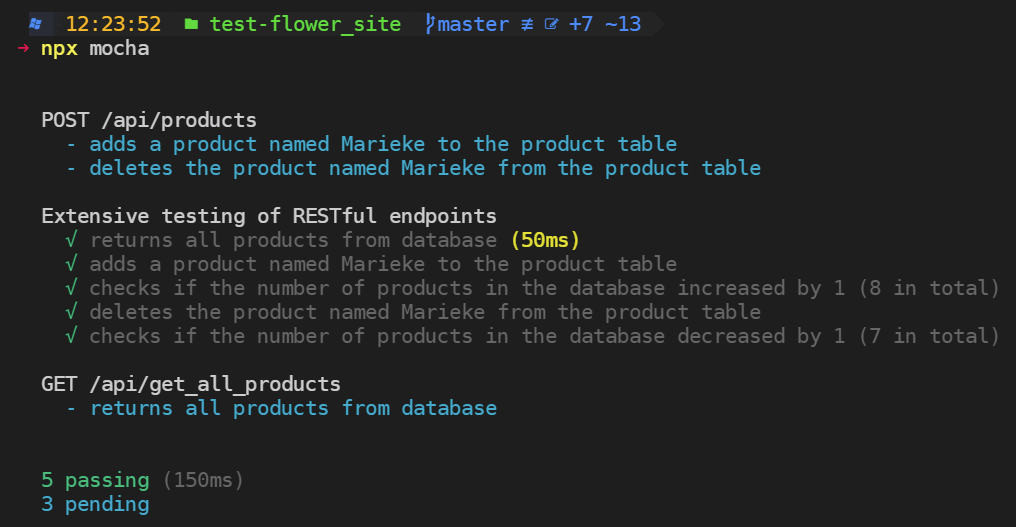
Task: Click the 12:23:52 timestamp in prompt
Action: [113, 25]
